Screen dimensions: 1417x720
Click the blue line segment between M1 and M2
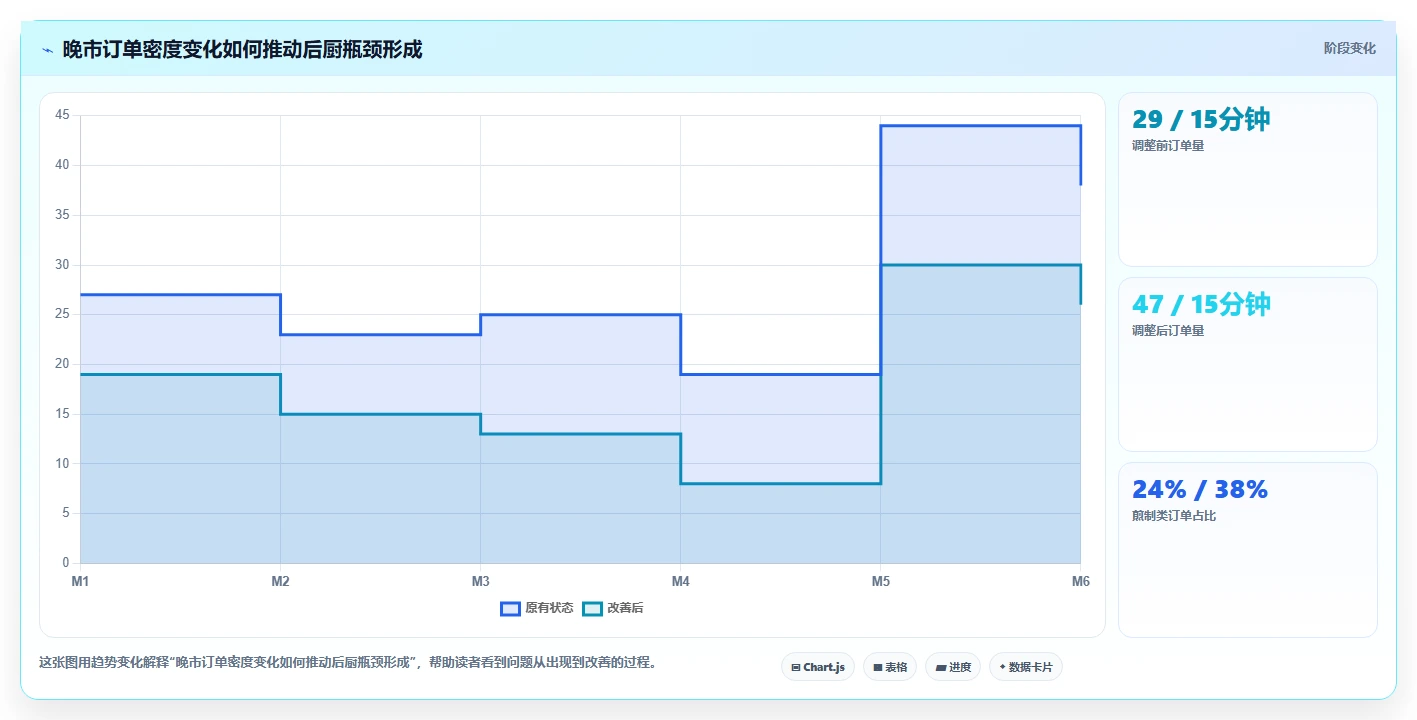coord(180,295)
